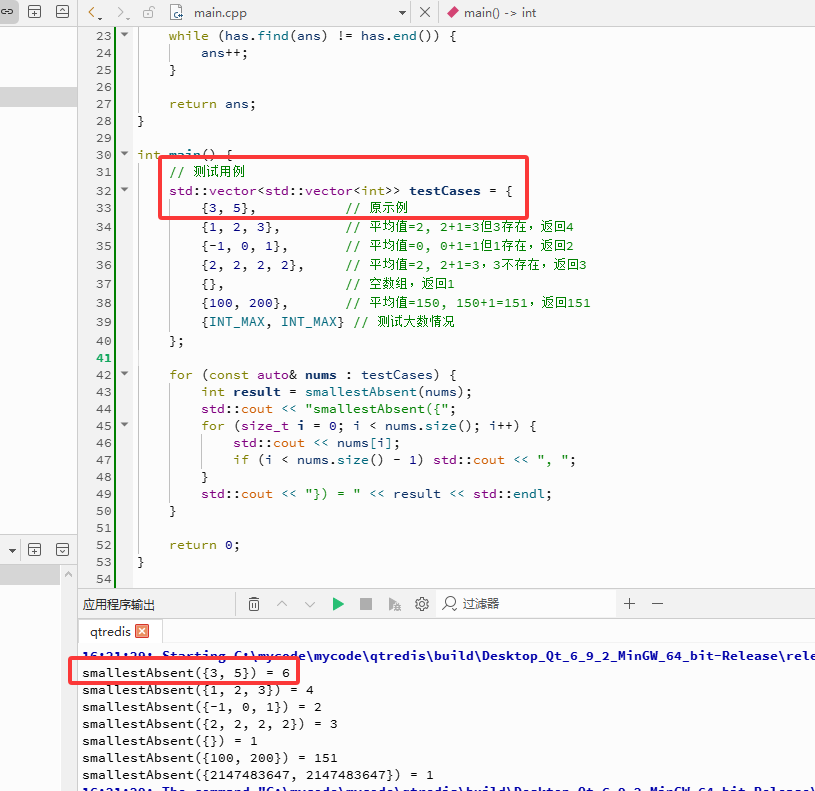
Task: Click the 空数组 comment on line 37
Action: click(400, 284)
